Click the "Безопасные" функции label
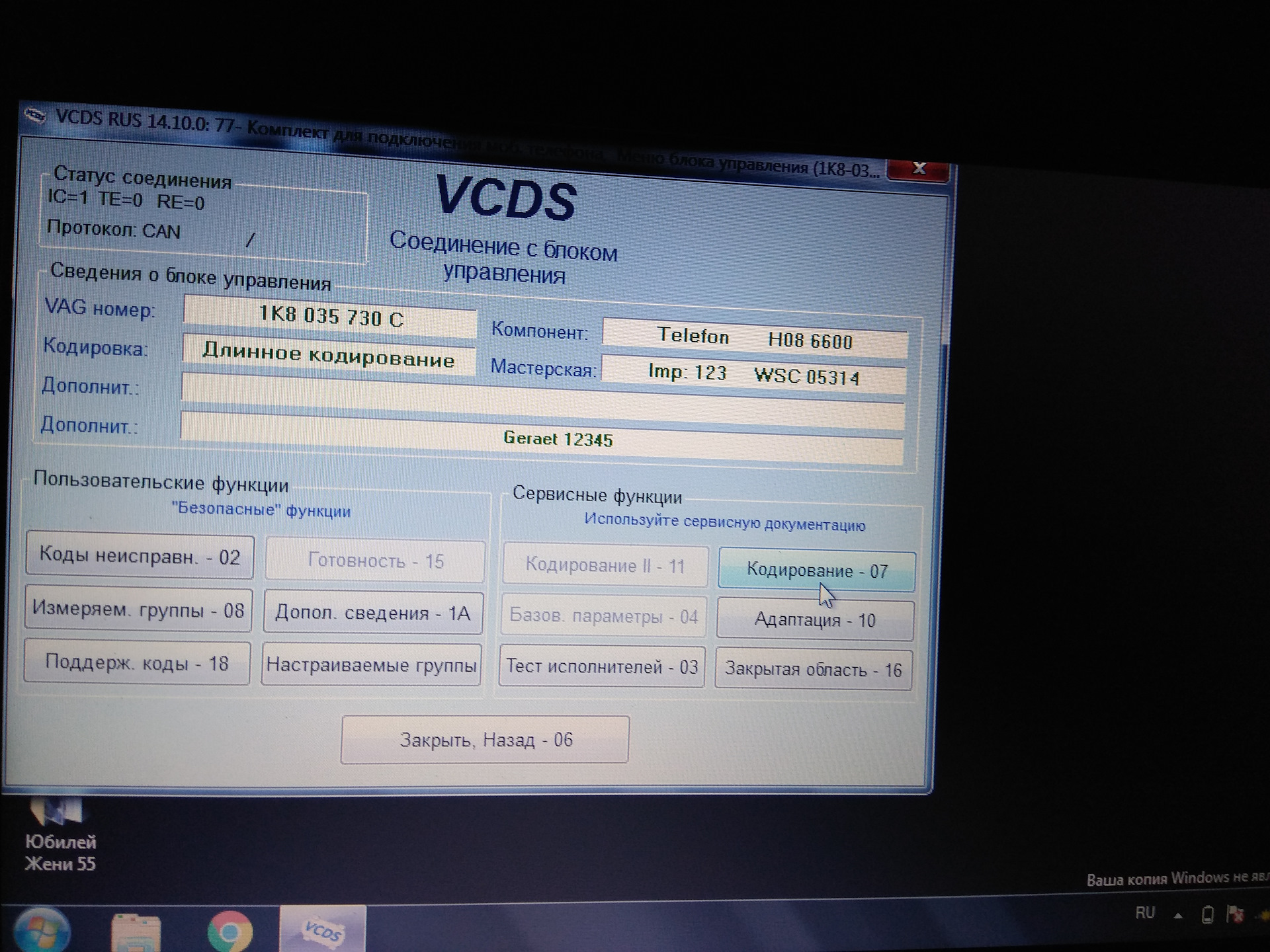 261,510
